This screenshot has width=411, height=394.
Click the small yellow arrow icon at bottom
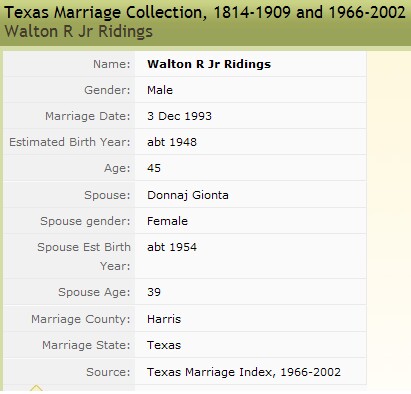[36, 388]
